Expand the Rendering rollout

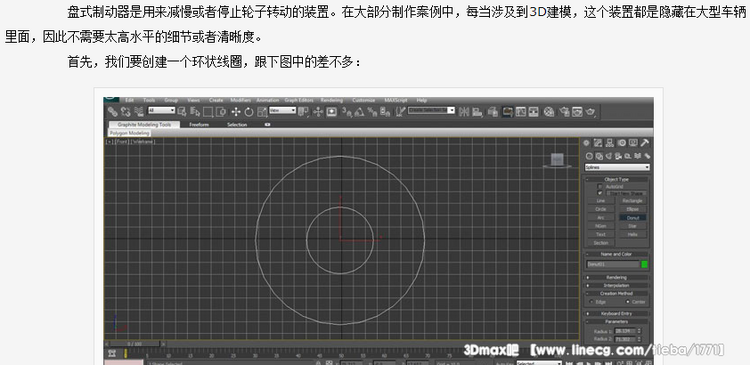[x=617, y=277]
